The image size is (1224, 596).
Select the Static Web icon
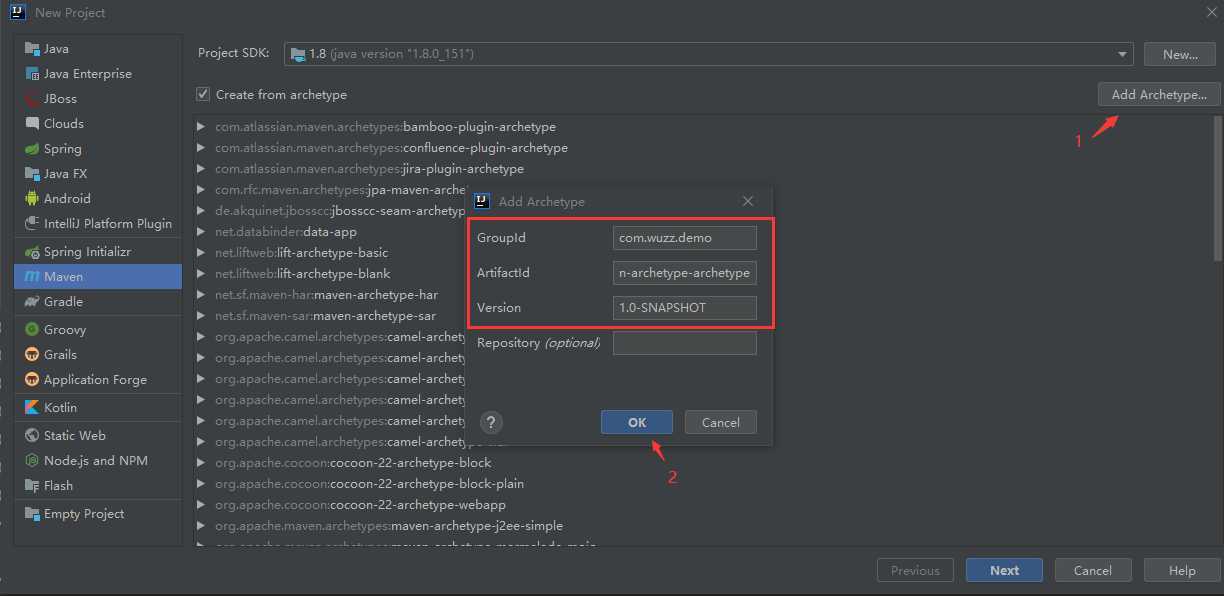point(32,436)
